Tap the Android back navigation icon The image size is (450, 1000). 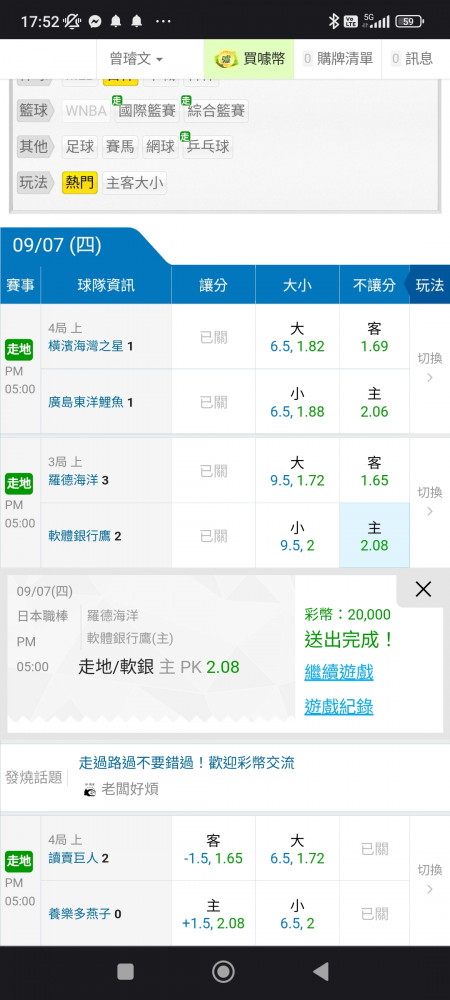[321, 971]
